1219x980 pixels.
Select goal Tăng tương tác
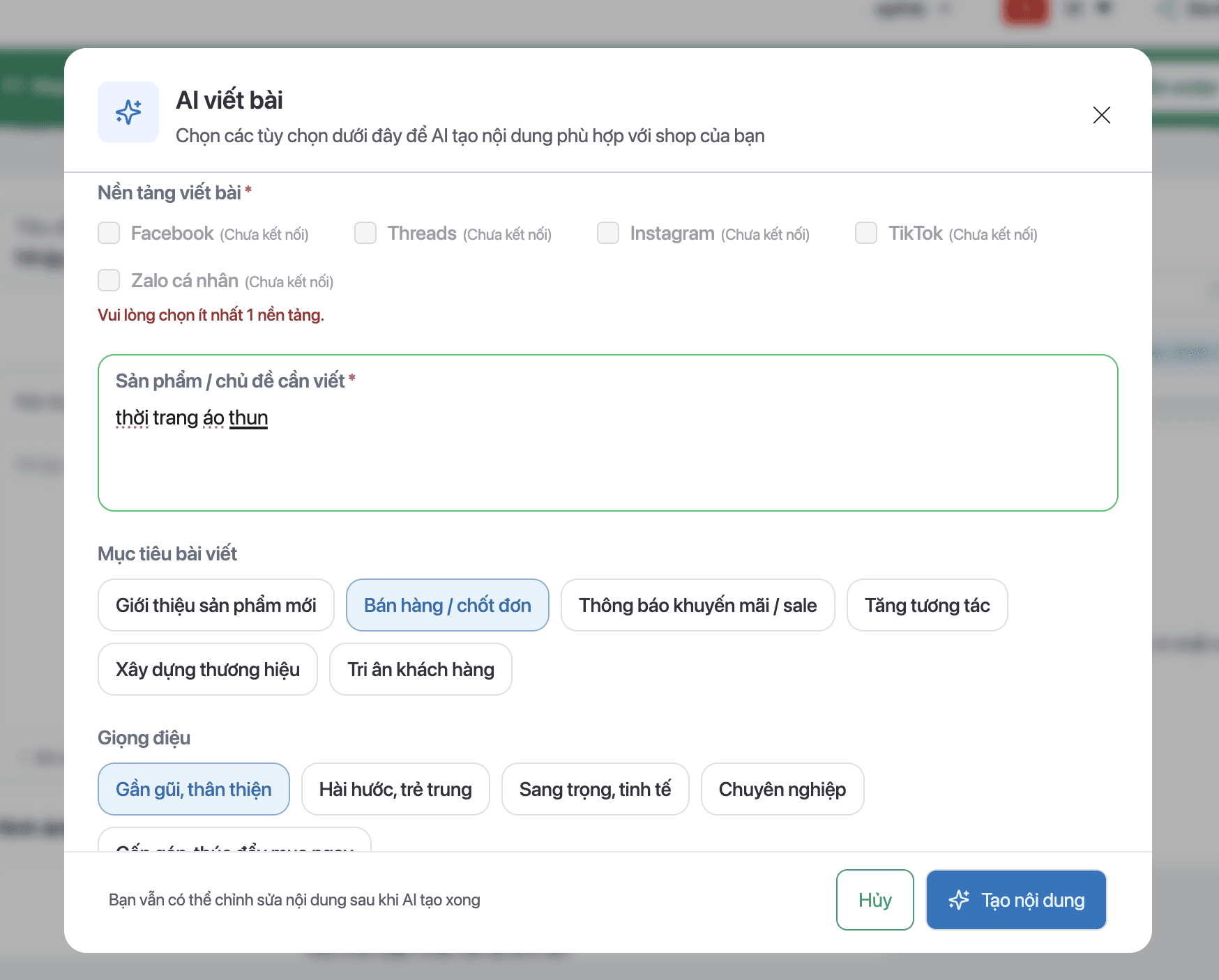pos(927,605)
